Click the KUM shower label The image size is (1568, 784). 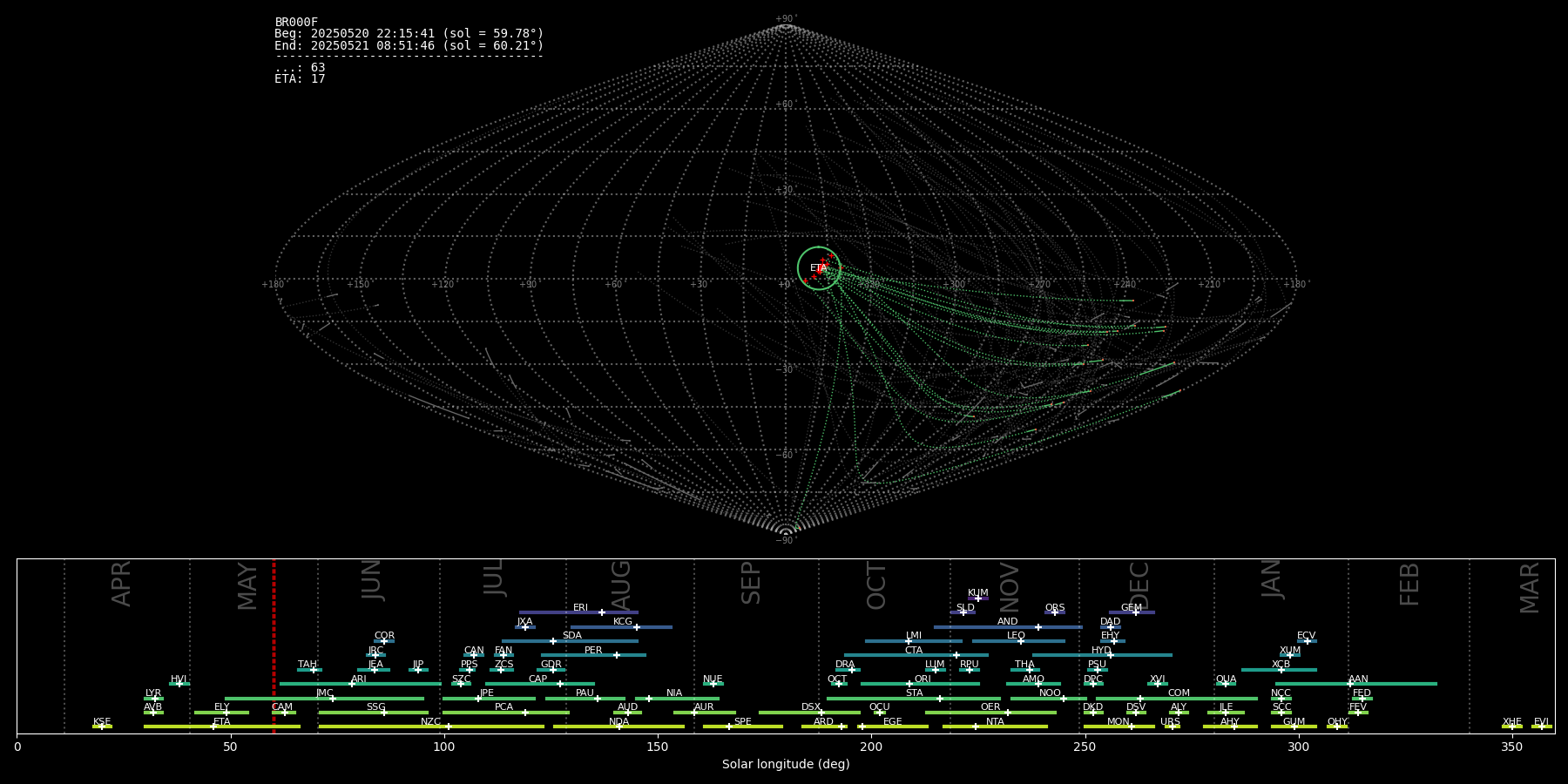[x=978, y=593]
